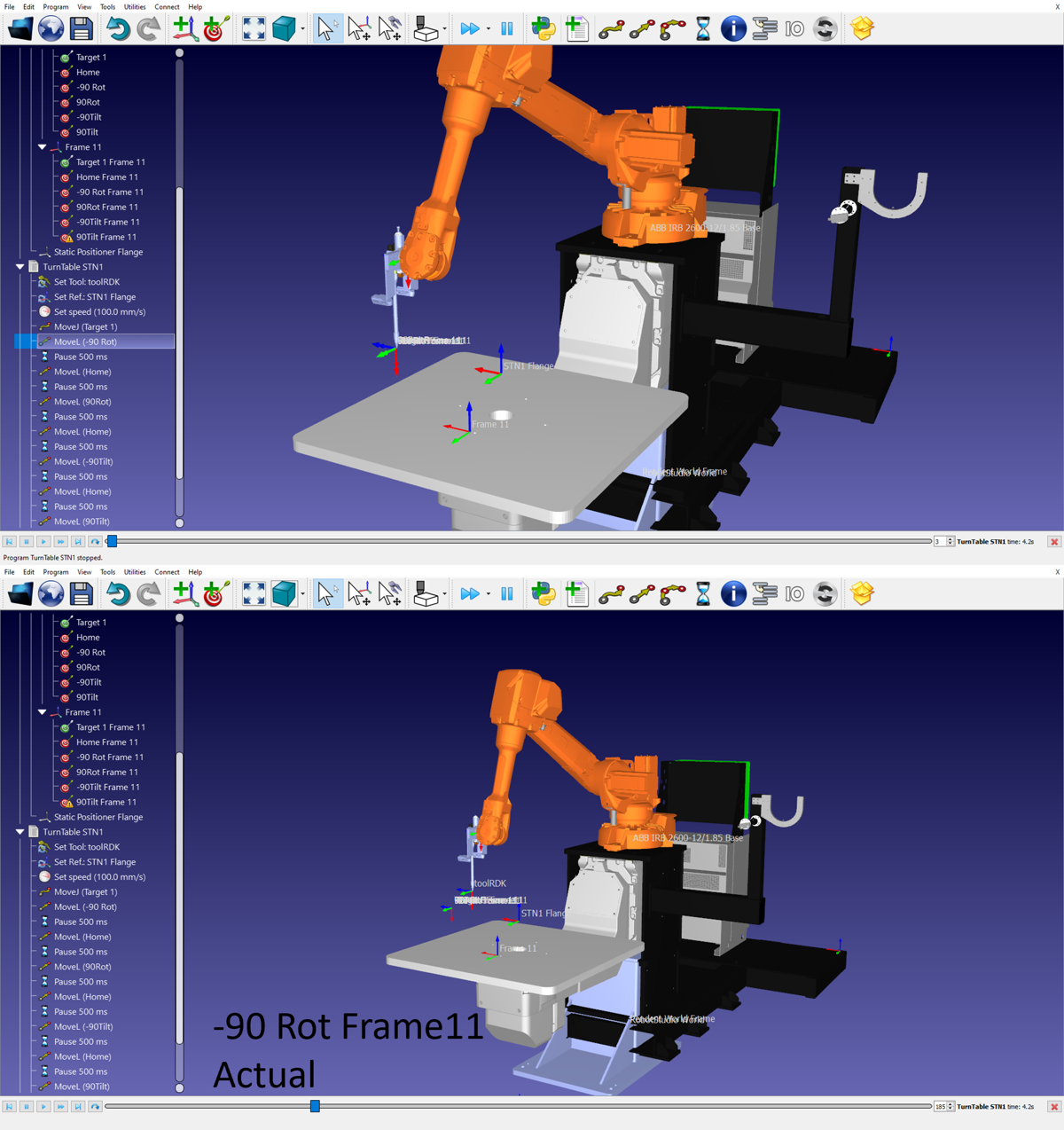Viewport: 1064px width, 1130px height.
Task: Add linear move instruction in upper toolbar
Action: pyautogui.click(x=642, y=29)
